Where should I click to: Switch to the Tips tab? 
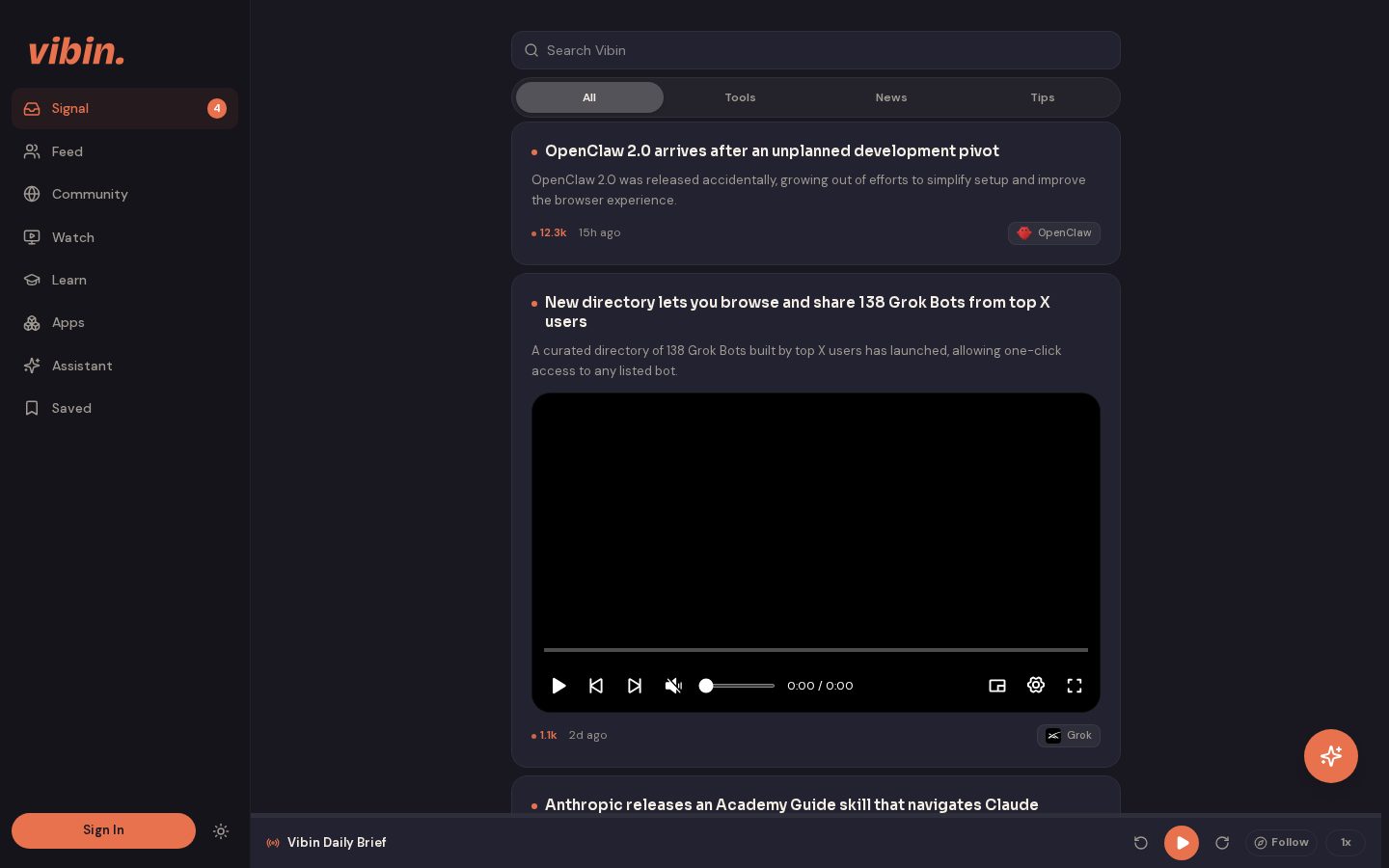(1042, 97)
